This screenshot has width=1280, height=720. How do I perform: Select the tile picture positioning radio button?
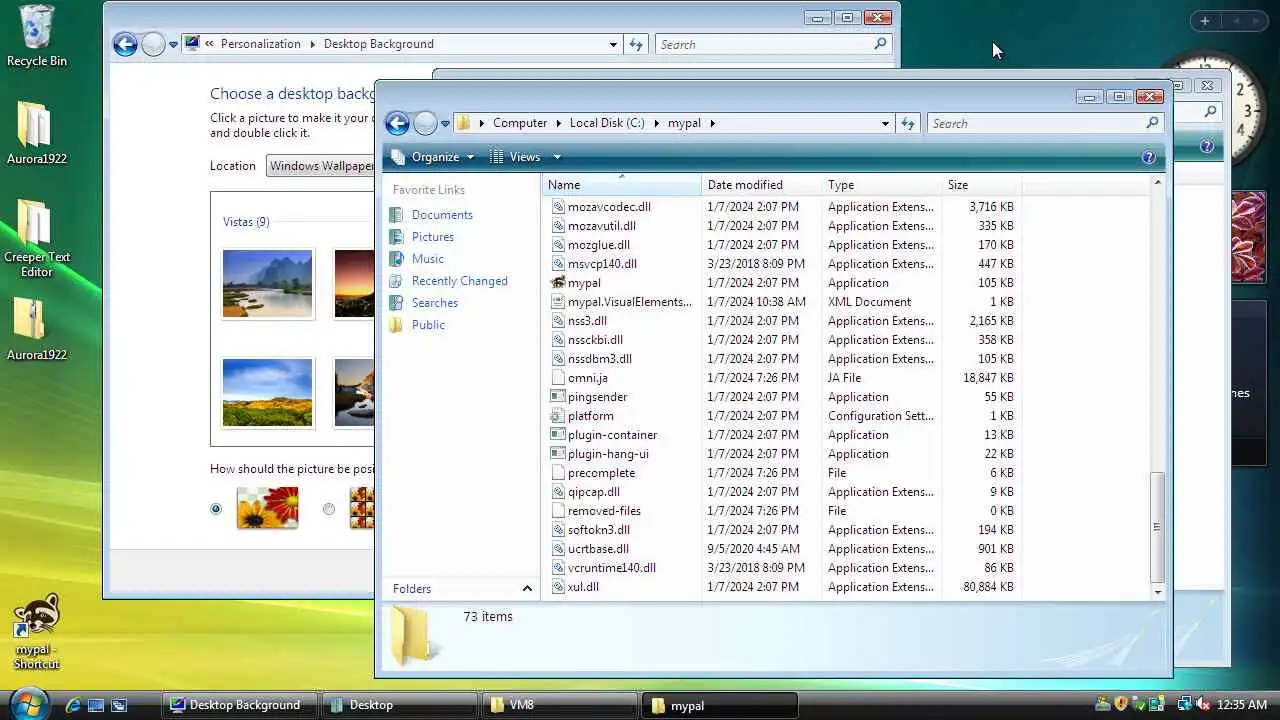(x=329, y=509)
